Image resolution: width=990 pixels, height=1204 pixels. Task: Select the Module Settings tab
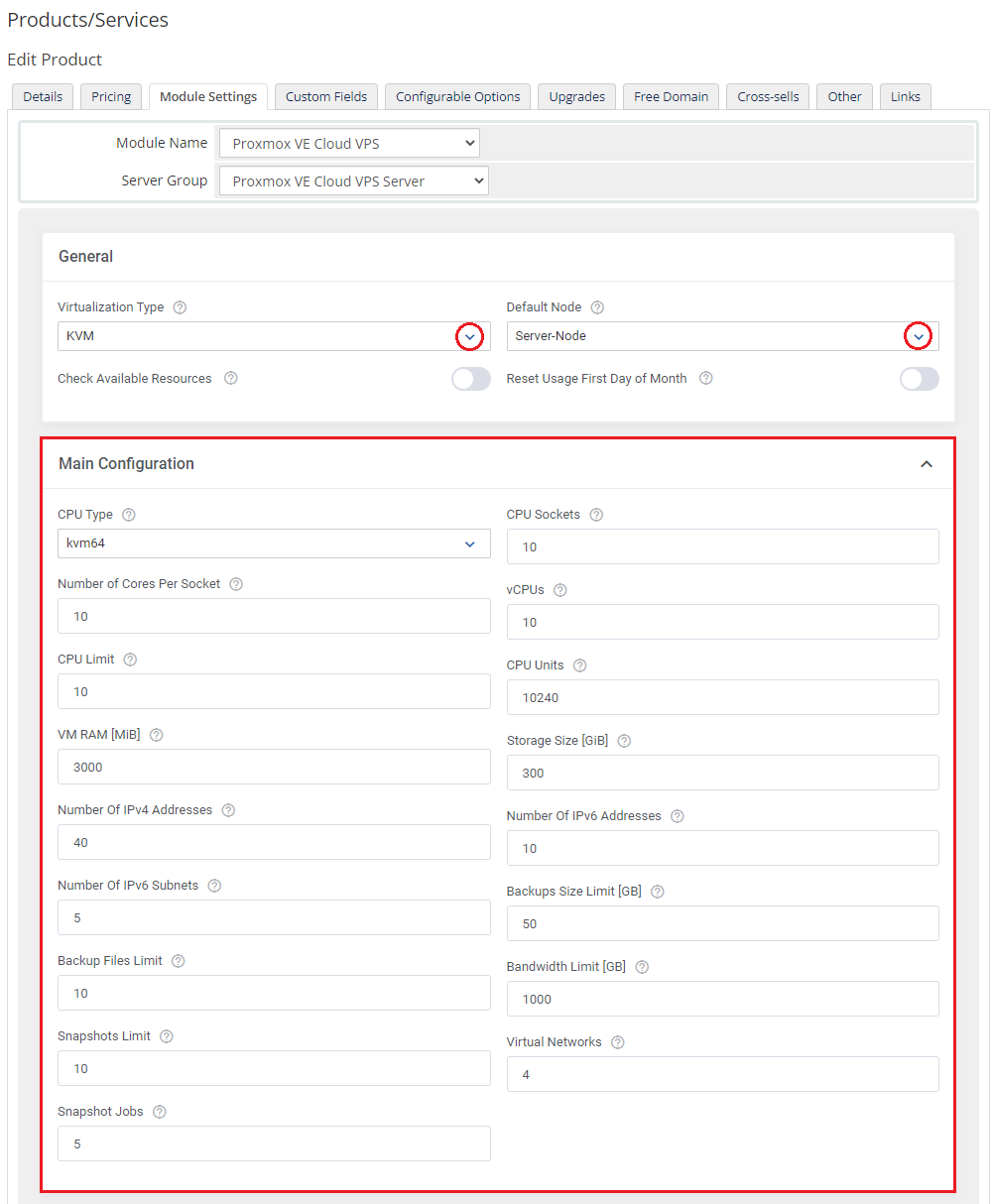point(208,96)
